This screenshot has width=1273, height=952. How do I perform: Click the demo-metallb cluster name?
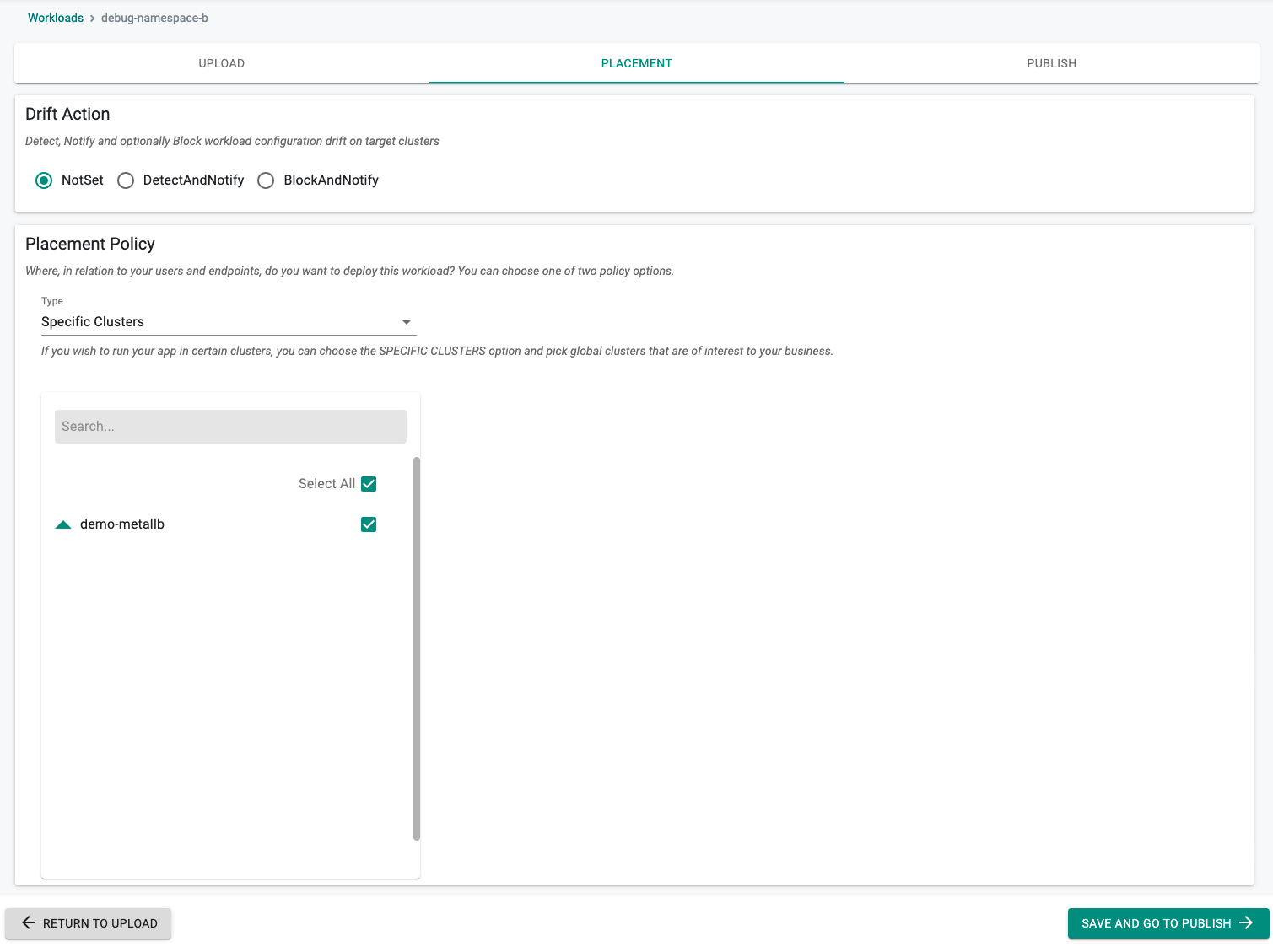coord(122,524)
